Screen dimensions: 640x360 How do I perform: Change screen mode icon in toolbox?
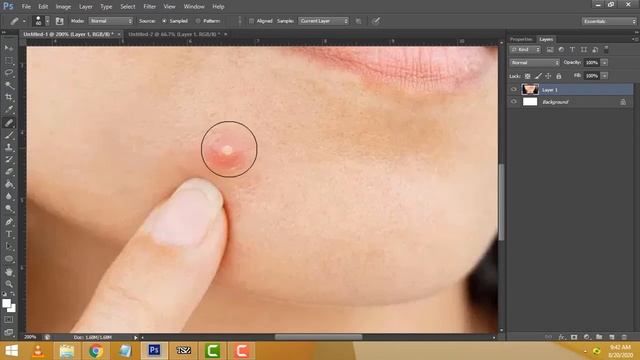9,332
